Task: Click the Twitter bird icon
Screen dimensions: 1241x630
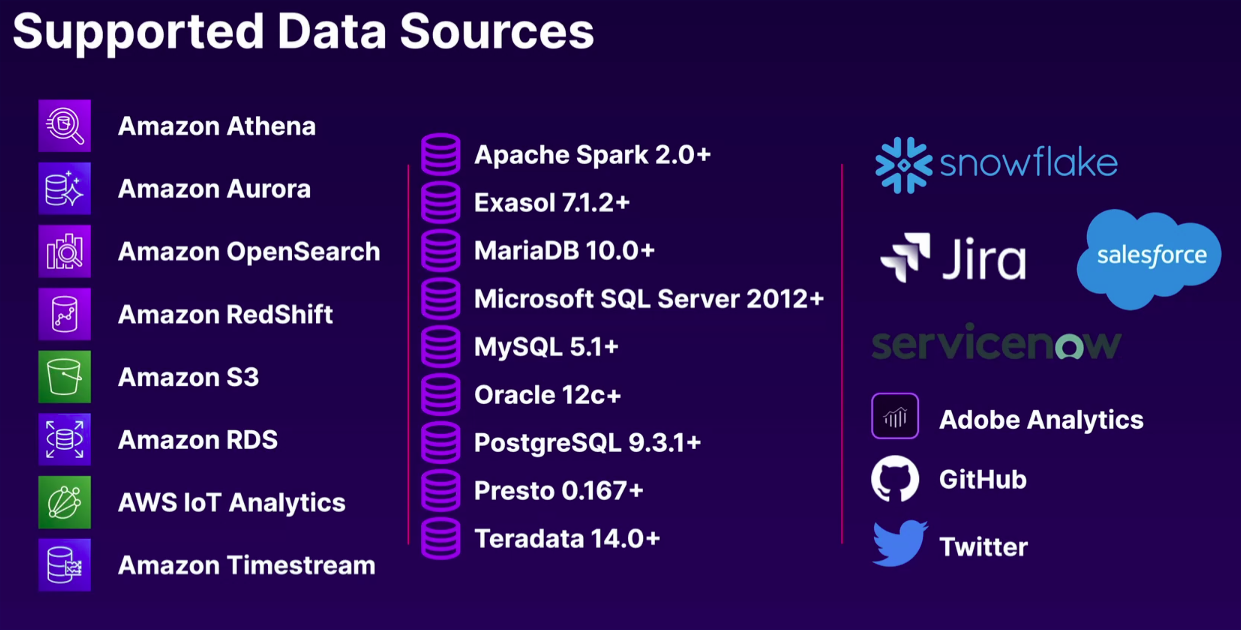Action: coord(899,544)
